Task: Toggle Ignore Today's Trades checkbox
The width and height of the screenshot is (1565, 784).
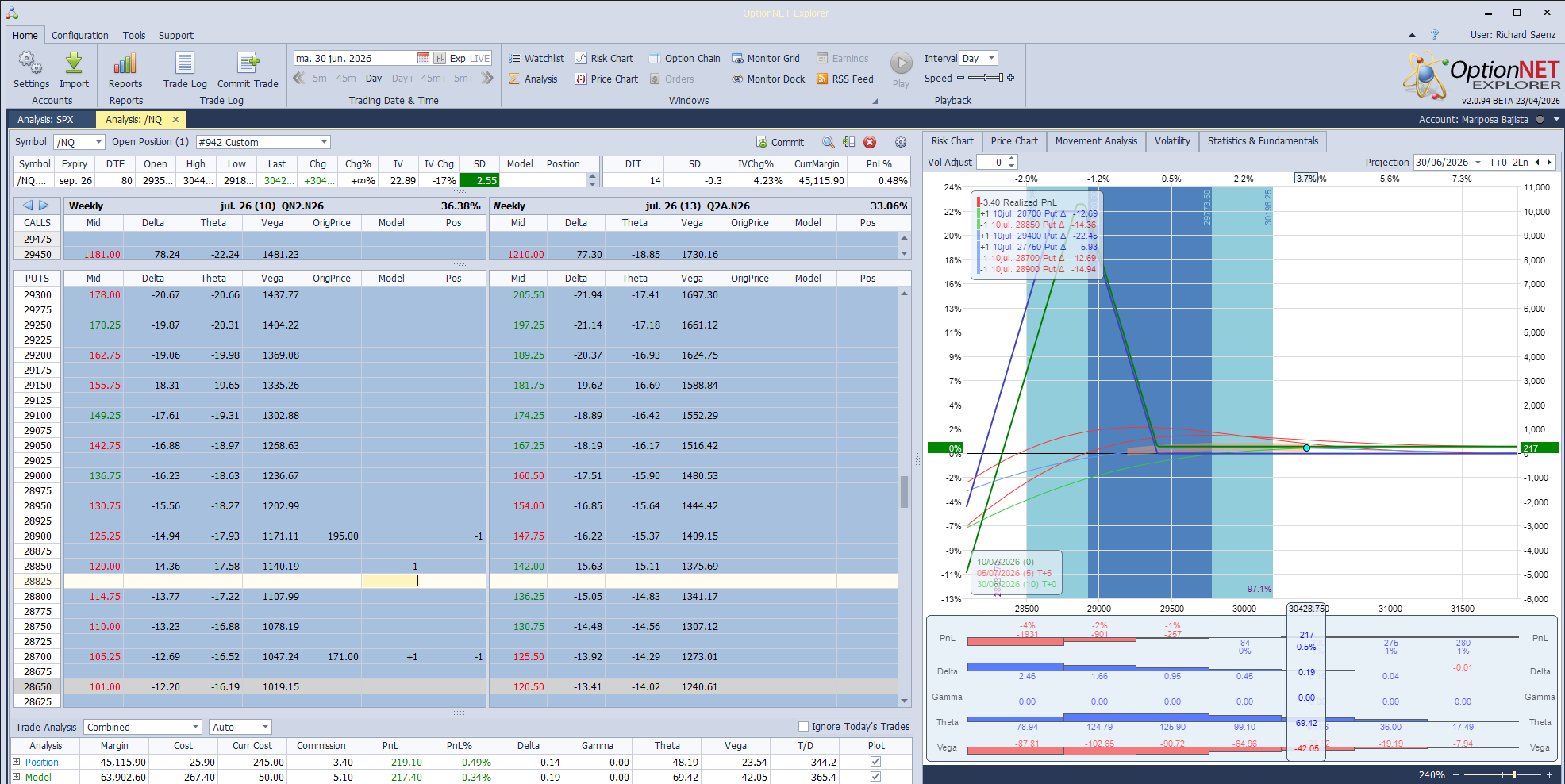Action: tap(803, 726)
